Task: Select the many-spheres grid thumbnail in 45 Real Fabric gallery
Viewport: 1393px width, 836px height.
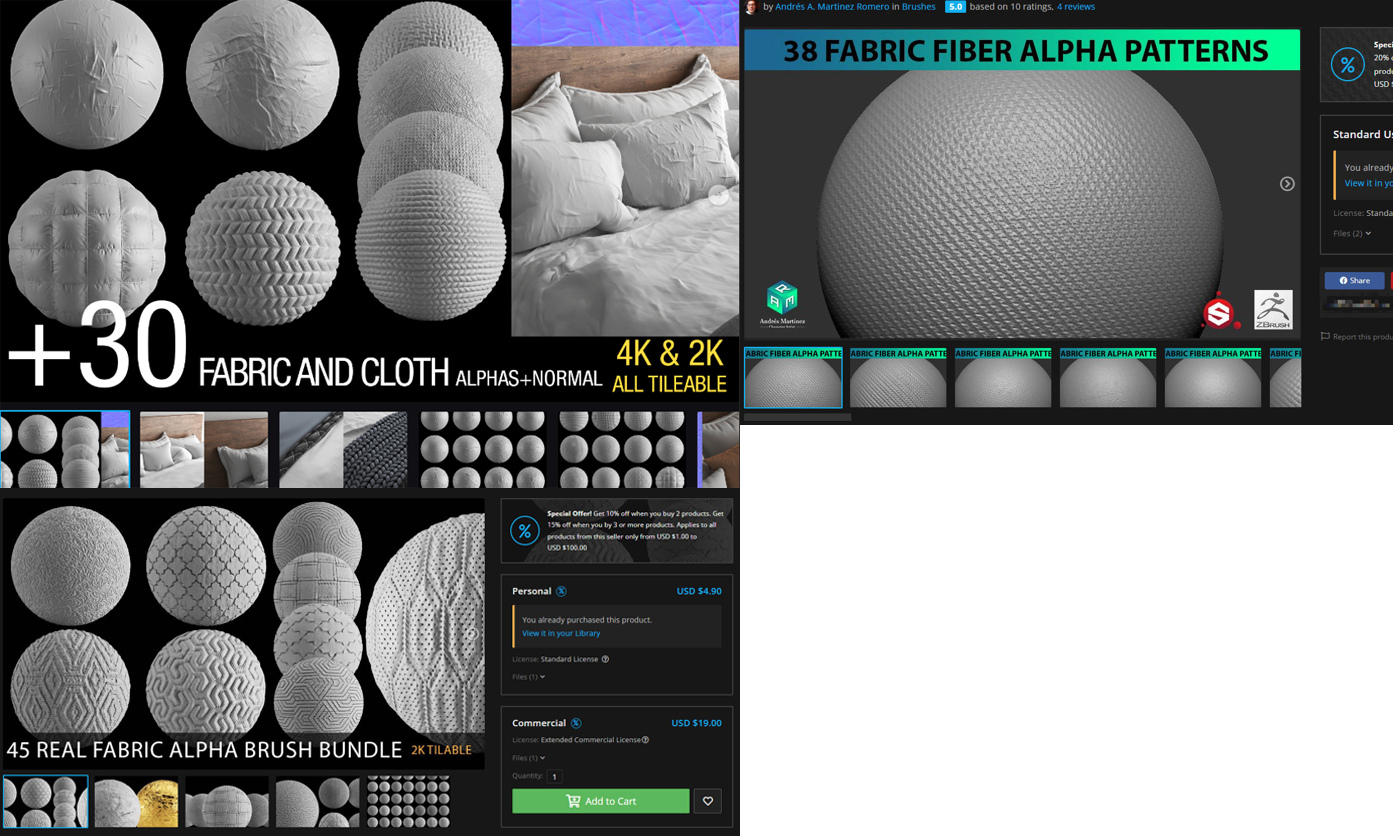Action: [408, 802]
